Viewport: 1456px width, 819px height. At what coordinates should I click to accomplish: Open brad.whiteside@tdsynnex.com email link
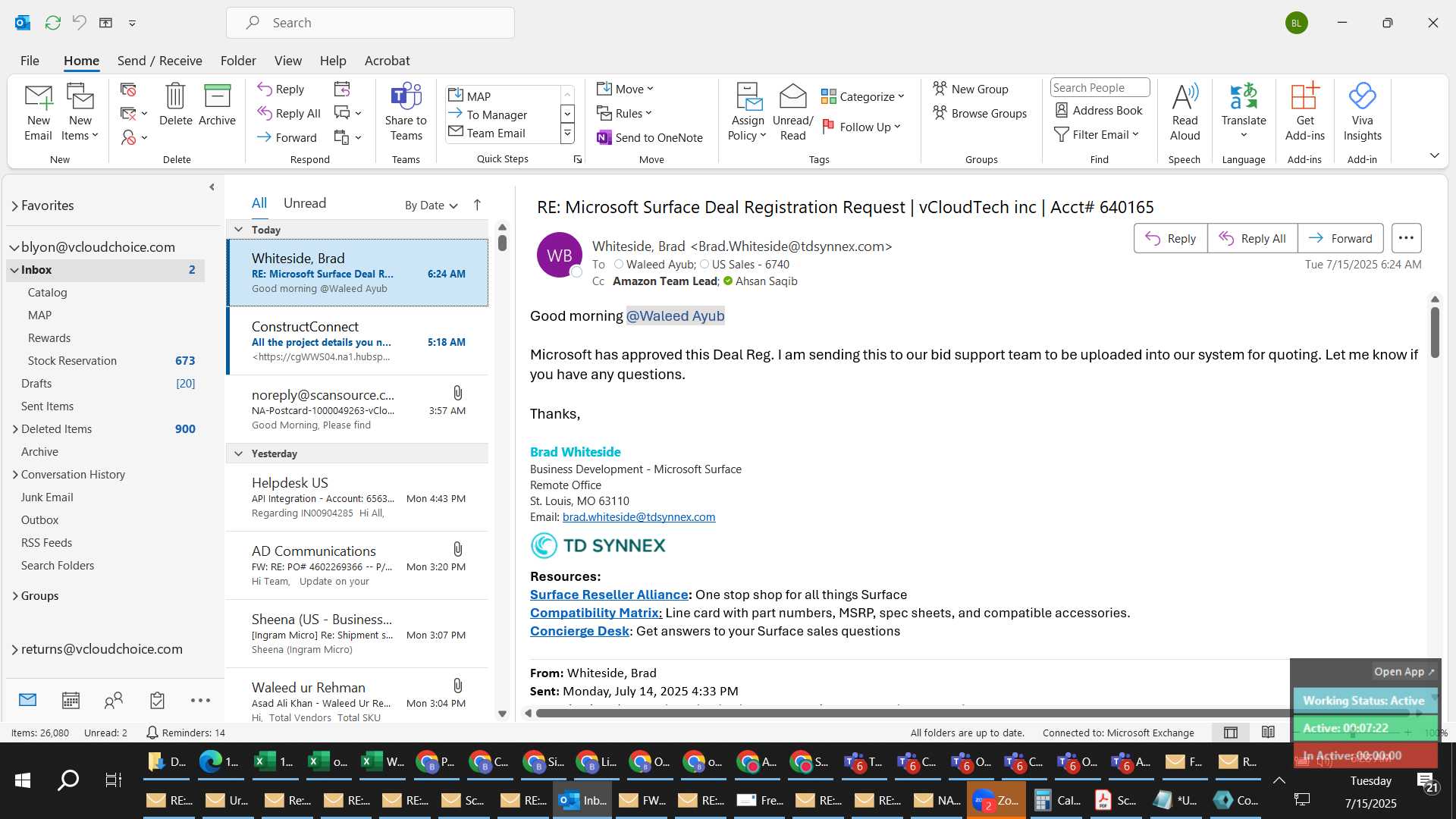639,517
